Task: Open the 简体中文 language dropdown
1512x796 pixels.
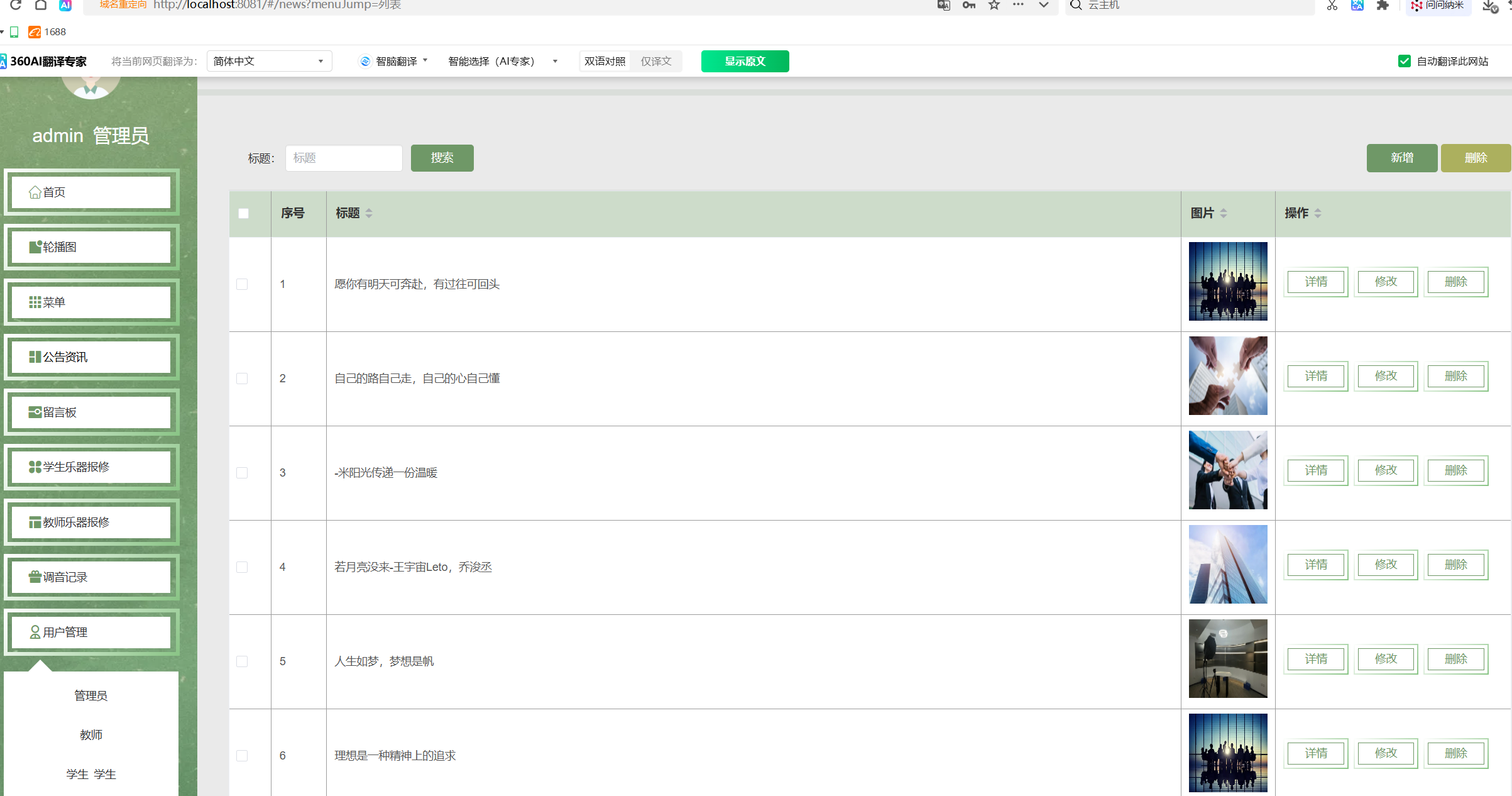Action: [x=269, y=61]
